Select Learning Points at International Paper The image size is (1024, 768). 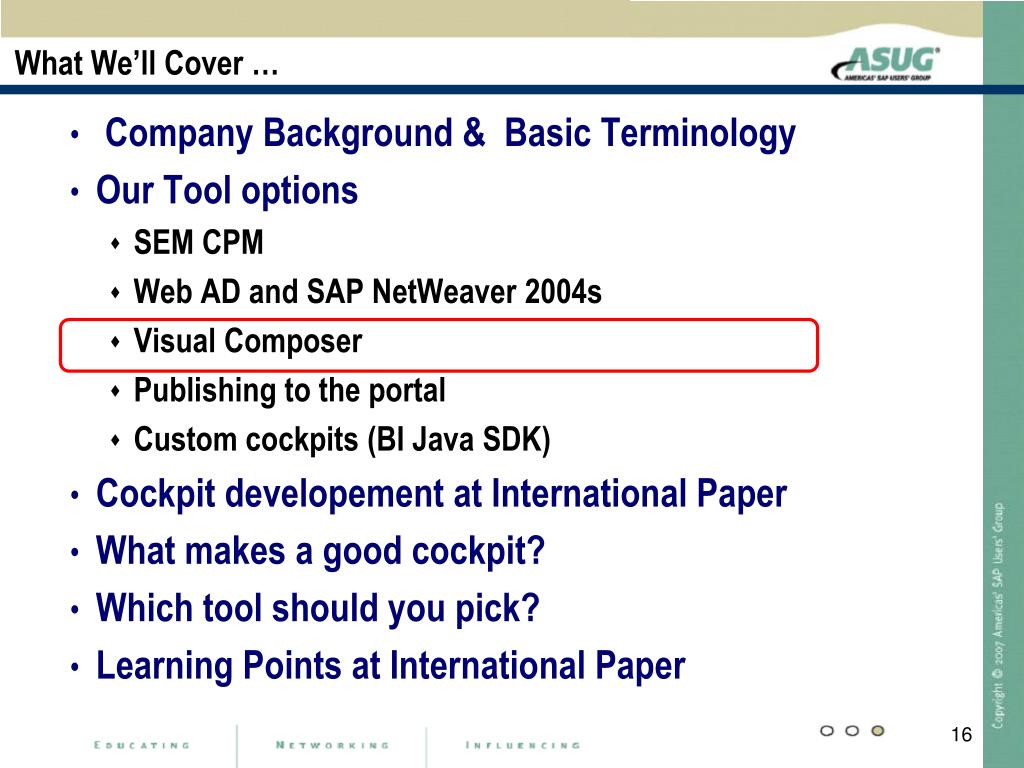391,666
